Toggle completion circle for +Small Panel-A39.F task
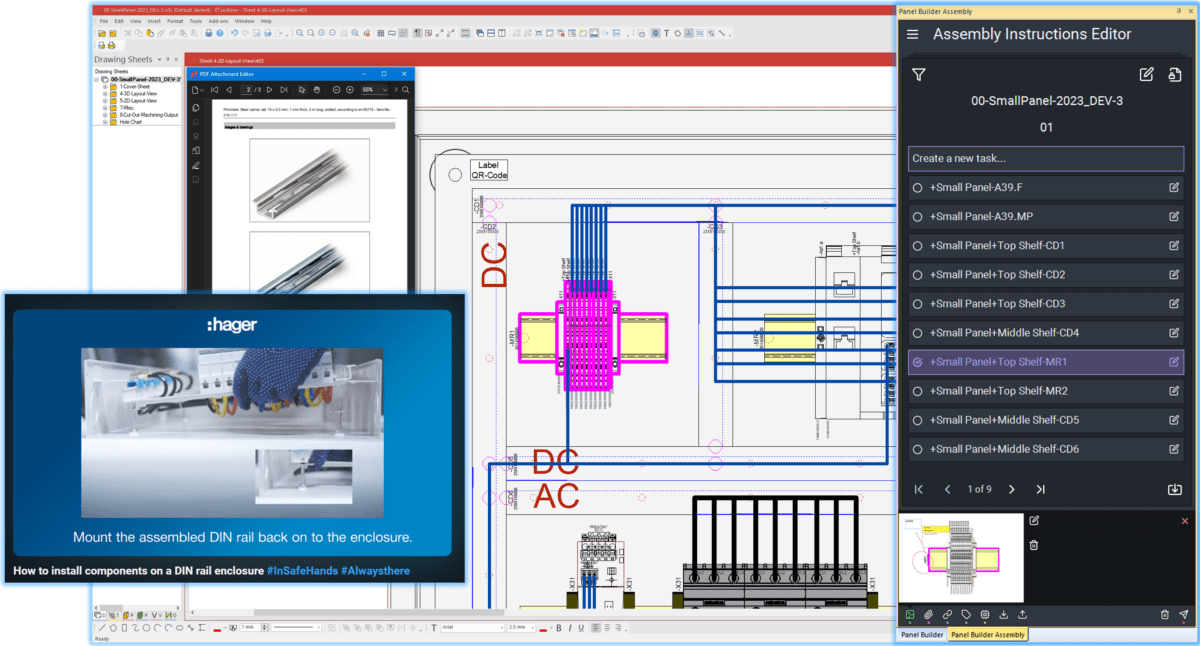Screen dimensions: 1200x646 pyautogui.click(x=917, y=187)
